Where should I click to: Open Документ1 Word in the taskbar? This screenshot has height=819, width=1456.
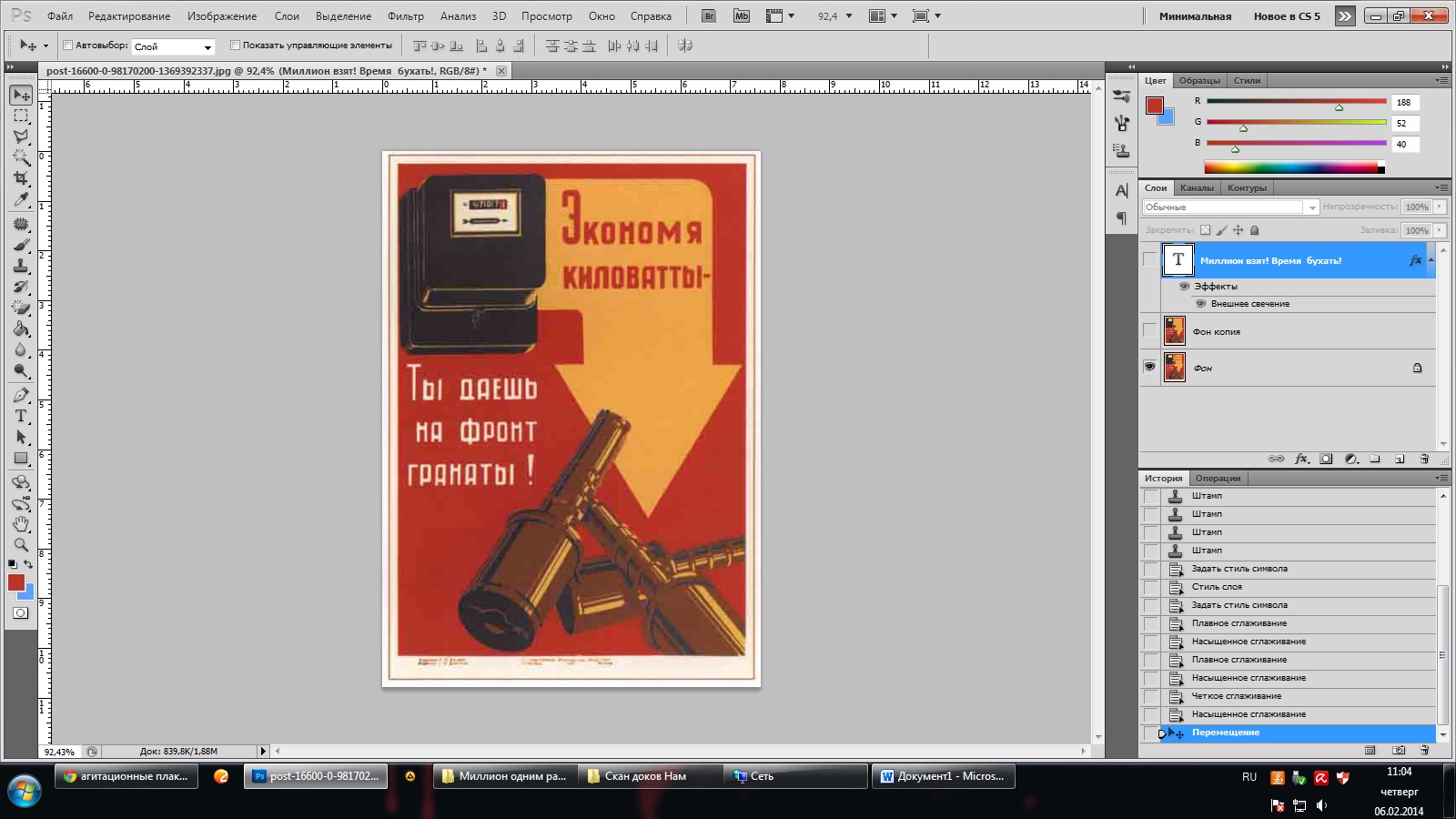(943, 776)
